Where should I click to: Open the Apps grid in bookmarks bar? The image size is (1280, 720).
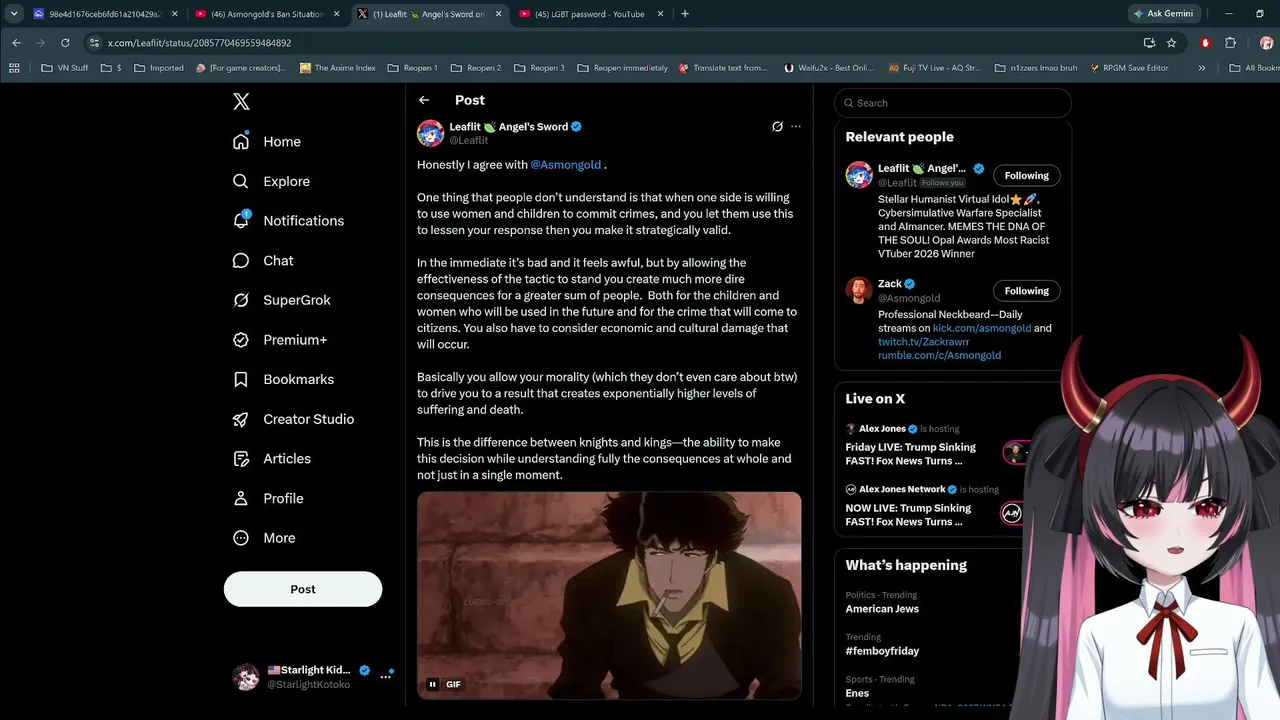(x=14, y=68)
